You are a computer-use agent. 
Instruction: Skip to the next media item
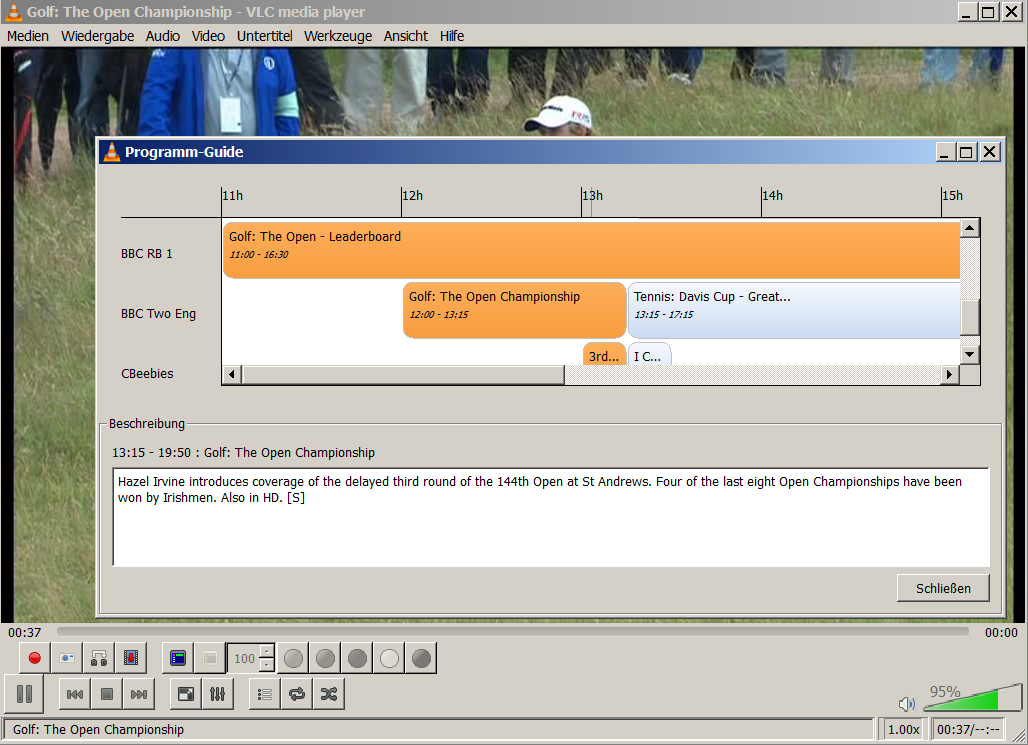(138, 694)
